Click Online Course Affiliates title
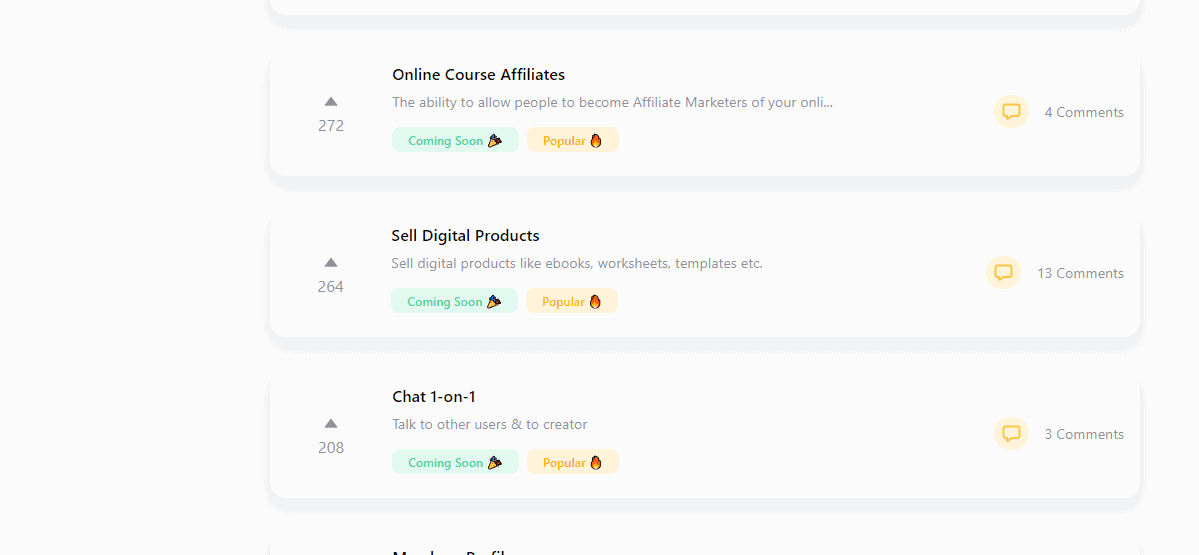This screenshot has width=1199, height=555. (x=478, y=75)
